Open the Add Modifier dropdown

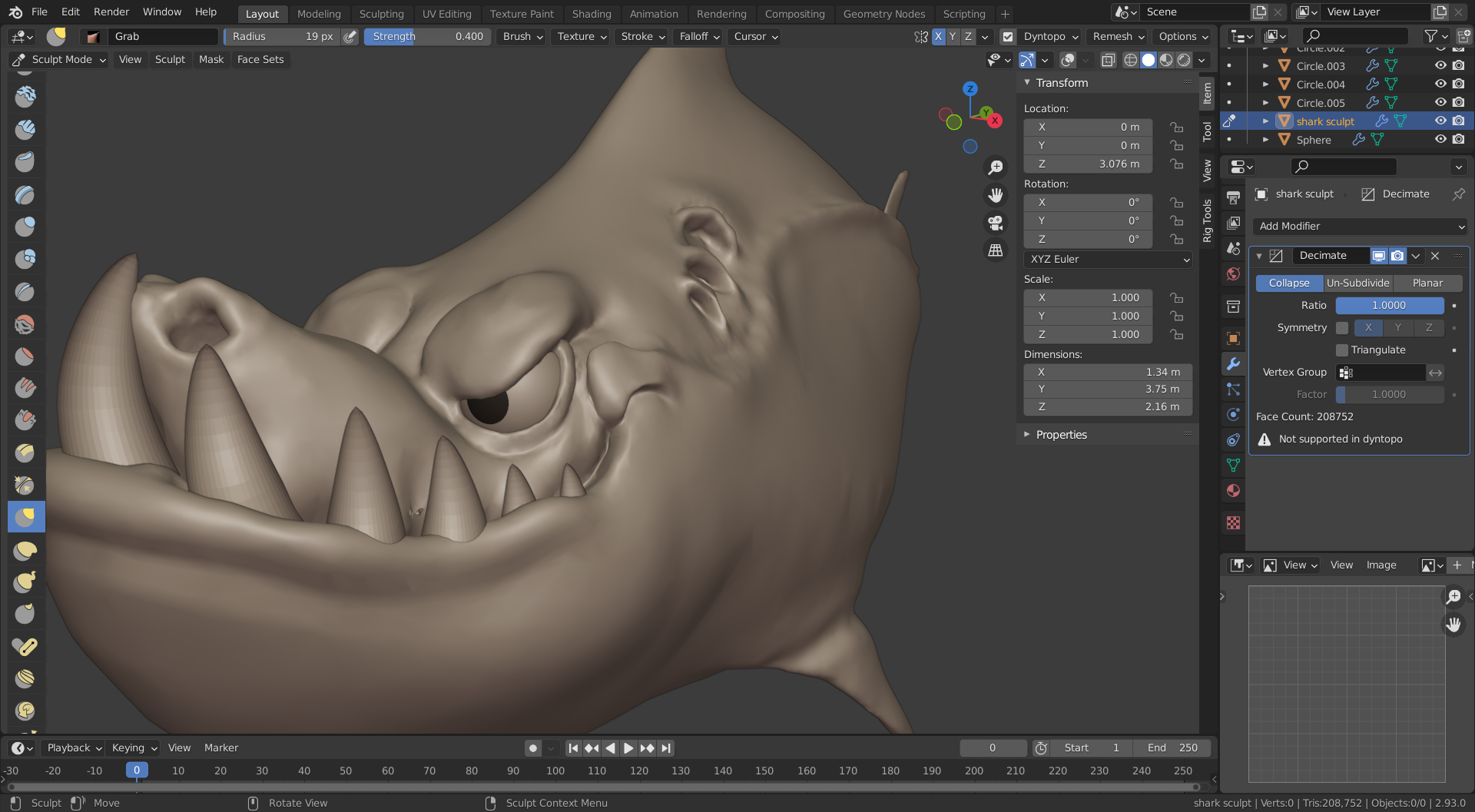point(1360,227)
